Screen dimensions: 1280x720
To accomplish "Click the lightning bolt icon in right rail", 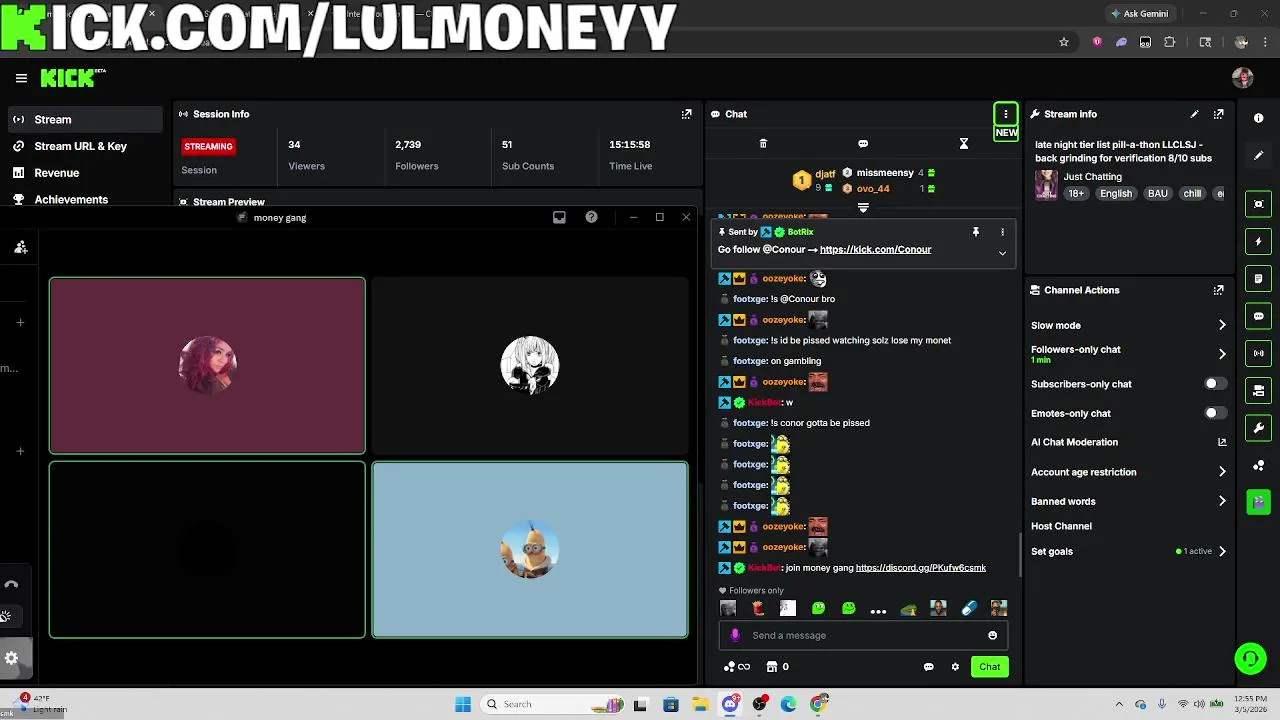I will (x=1258, y=241).
